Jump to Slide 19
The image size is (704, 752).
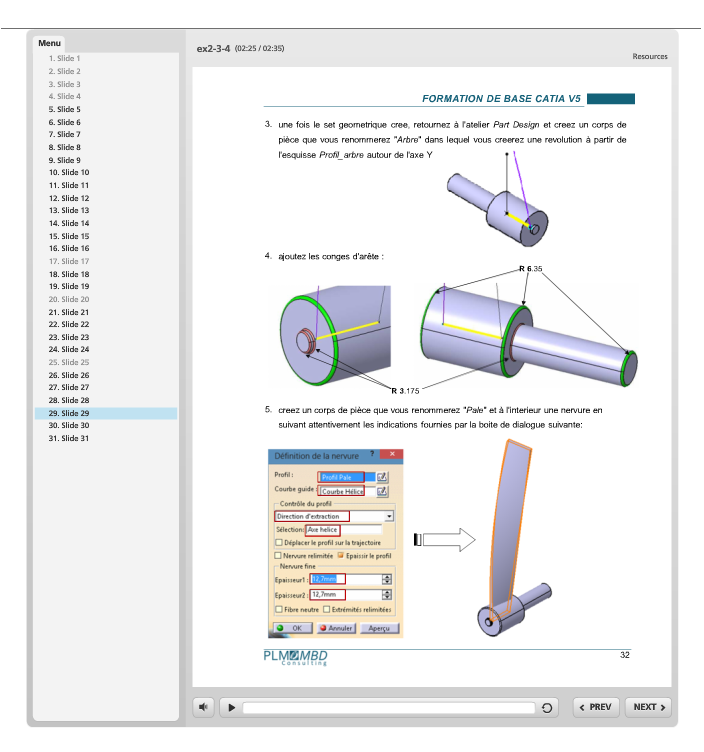point(69,286)
